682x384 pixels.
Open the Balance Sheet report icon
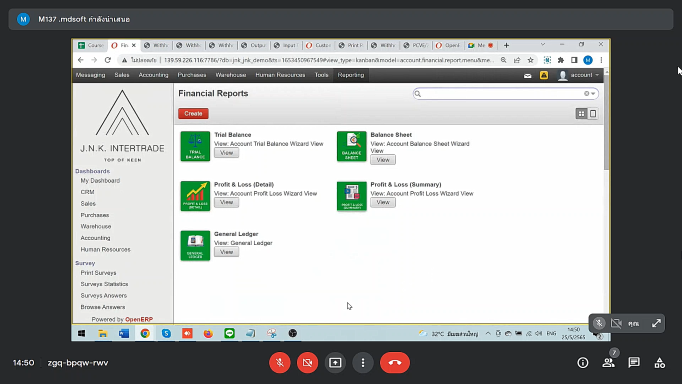point(351,146)
